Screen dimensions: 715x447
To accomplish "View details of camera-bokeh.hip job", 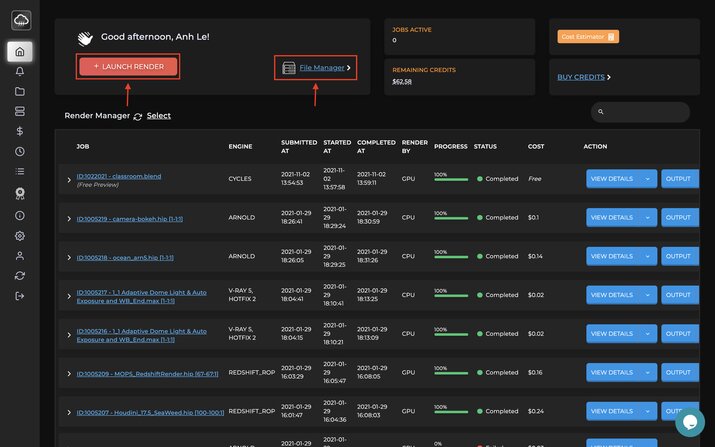I will coord(613,218).
